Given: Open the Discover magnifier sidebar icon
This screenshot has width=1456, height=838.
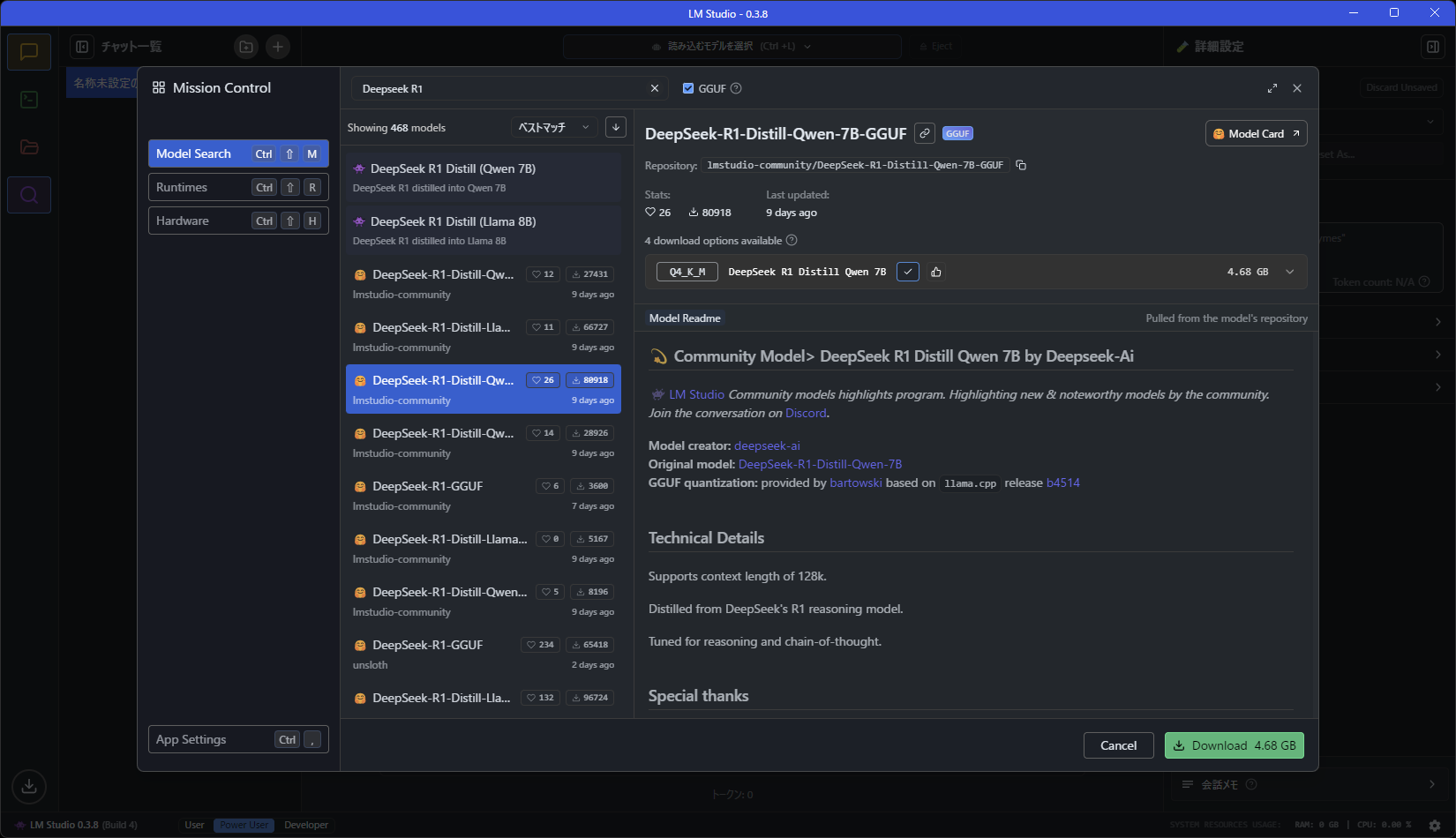Looking at the screenshot, I should (29, 195).
